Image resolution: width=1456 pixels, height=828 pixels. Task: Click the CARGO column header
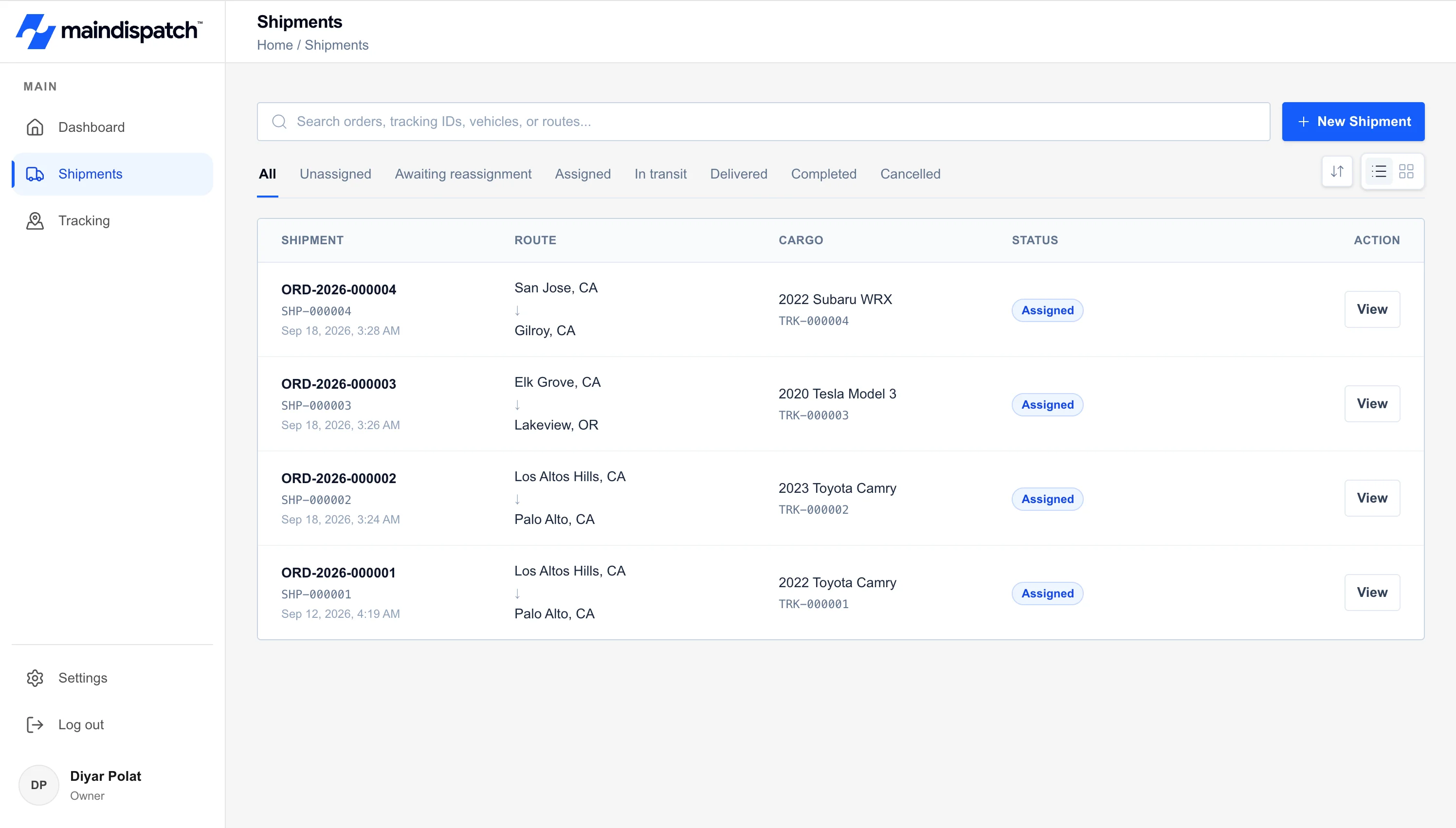point(801,240)
